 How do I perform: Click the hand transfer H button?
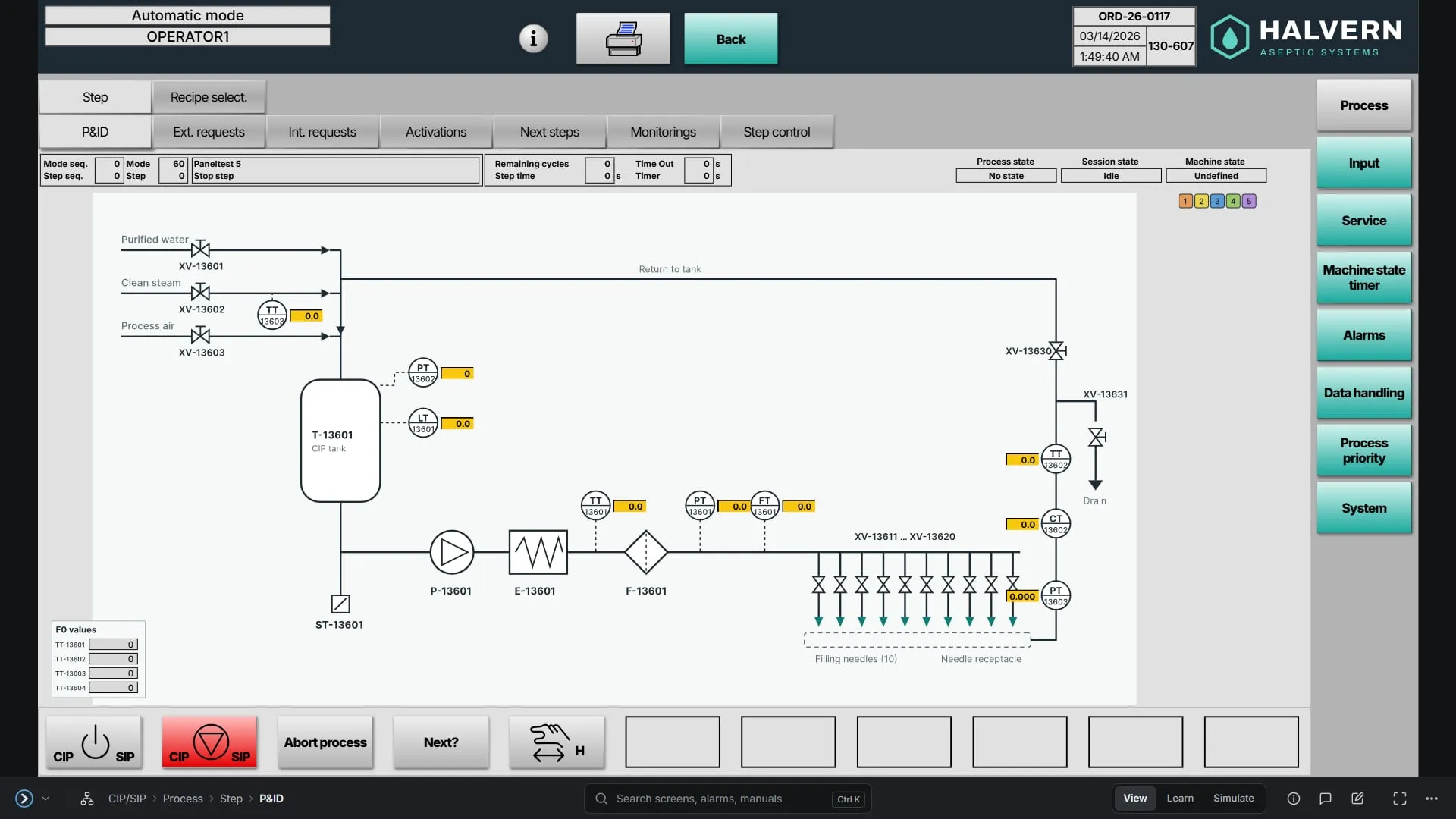[x=557, y=742]
